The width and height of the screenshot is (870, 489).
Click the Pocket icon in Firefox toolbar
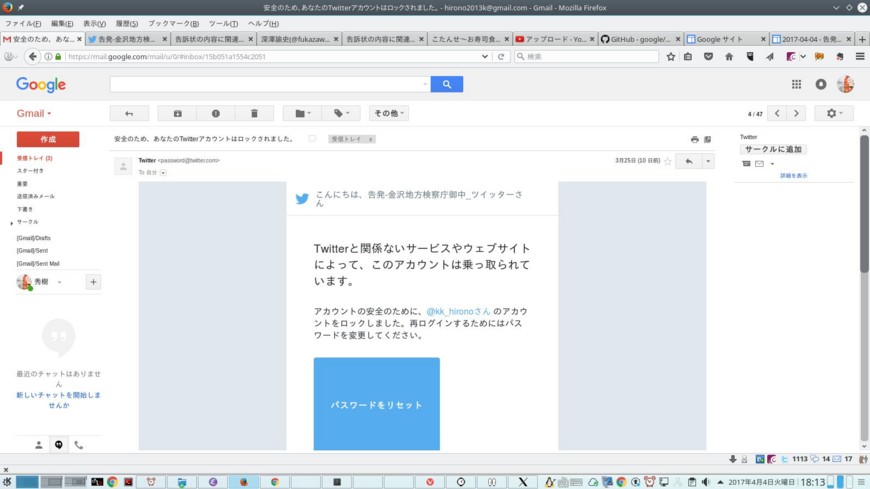(x=709, y=57)
